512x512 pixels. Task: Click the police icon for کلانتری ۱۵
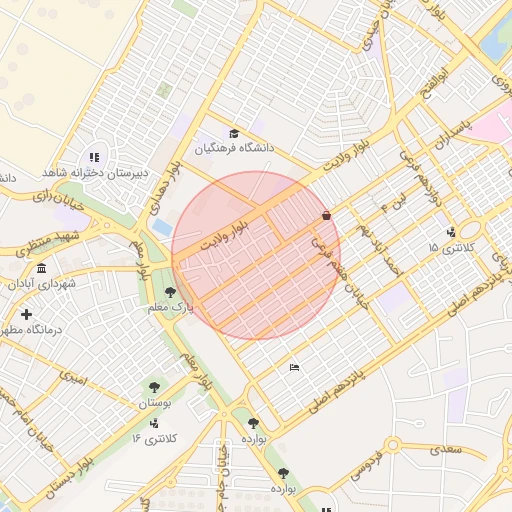click(451, 232)
